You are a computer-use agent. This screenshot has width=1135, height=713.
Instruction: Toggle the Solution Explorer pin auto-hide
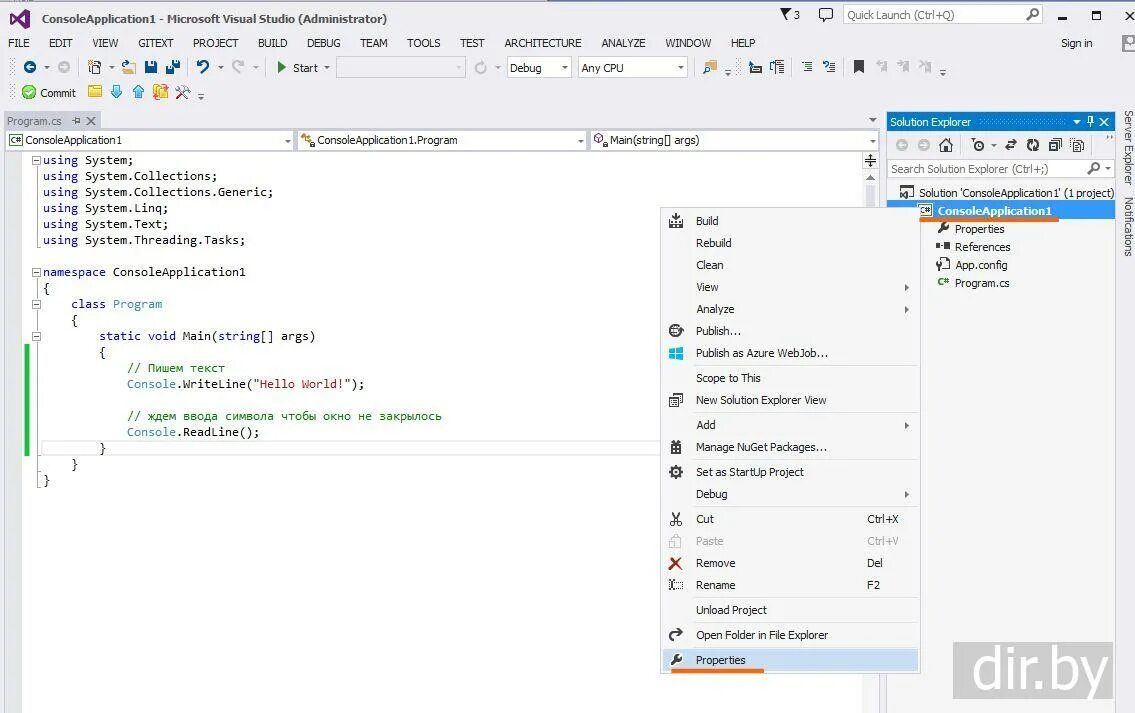point(1090,122)
